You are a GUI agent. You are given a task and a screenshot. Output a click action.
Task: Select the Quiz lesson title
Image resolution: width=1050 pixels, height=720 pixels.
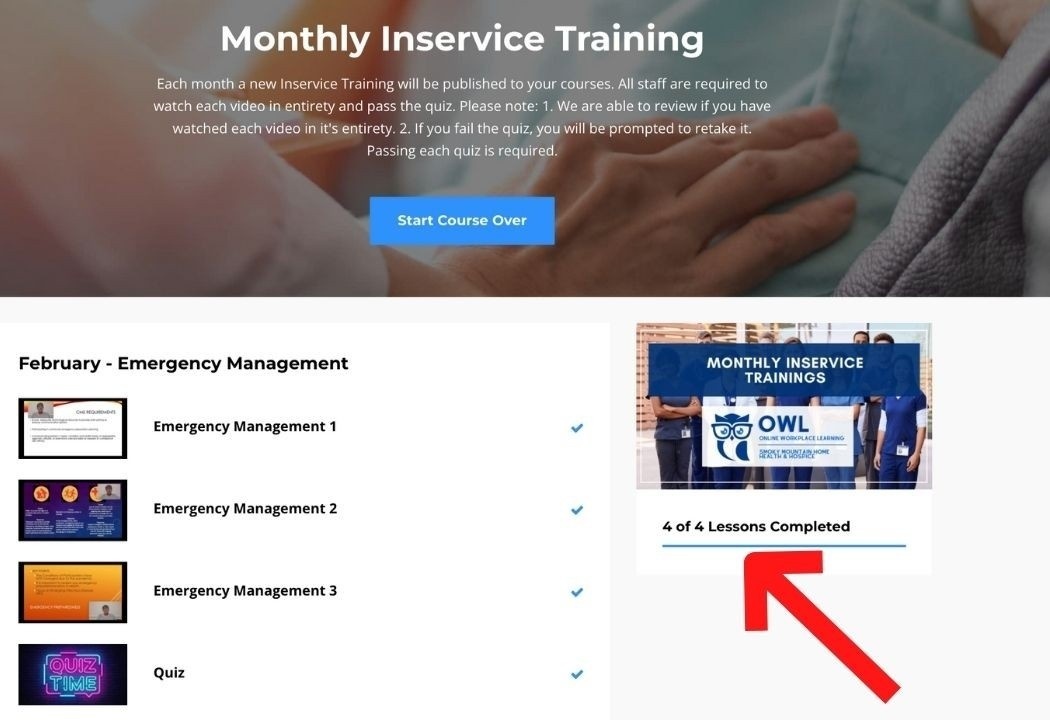click(x=169, y=673)
